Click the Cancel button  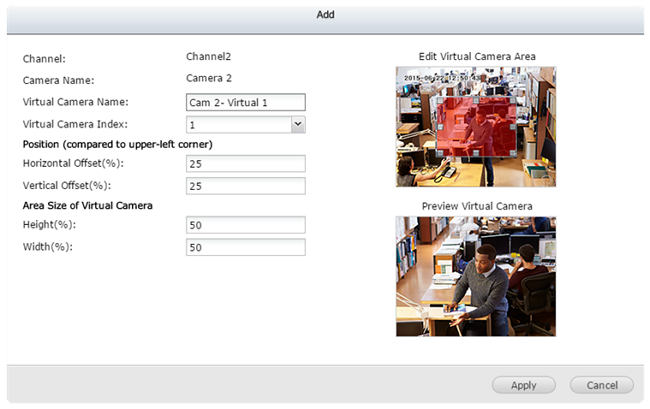coord(602,385)
